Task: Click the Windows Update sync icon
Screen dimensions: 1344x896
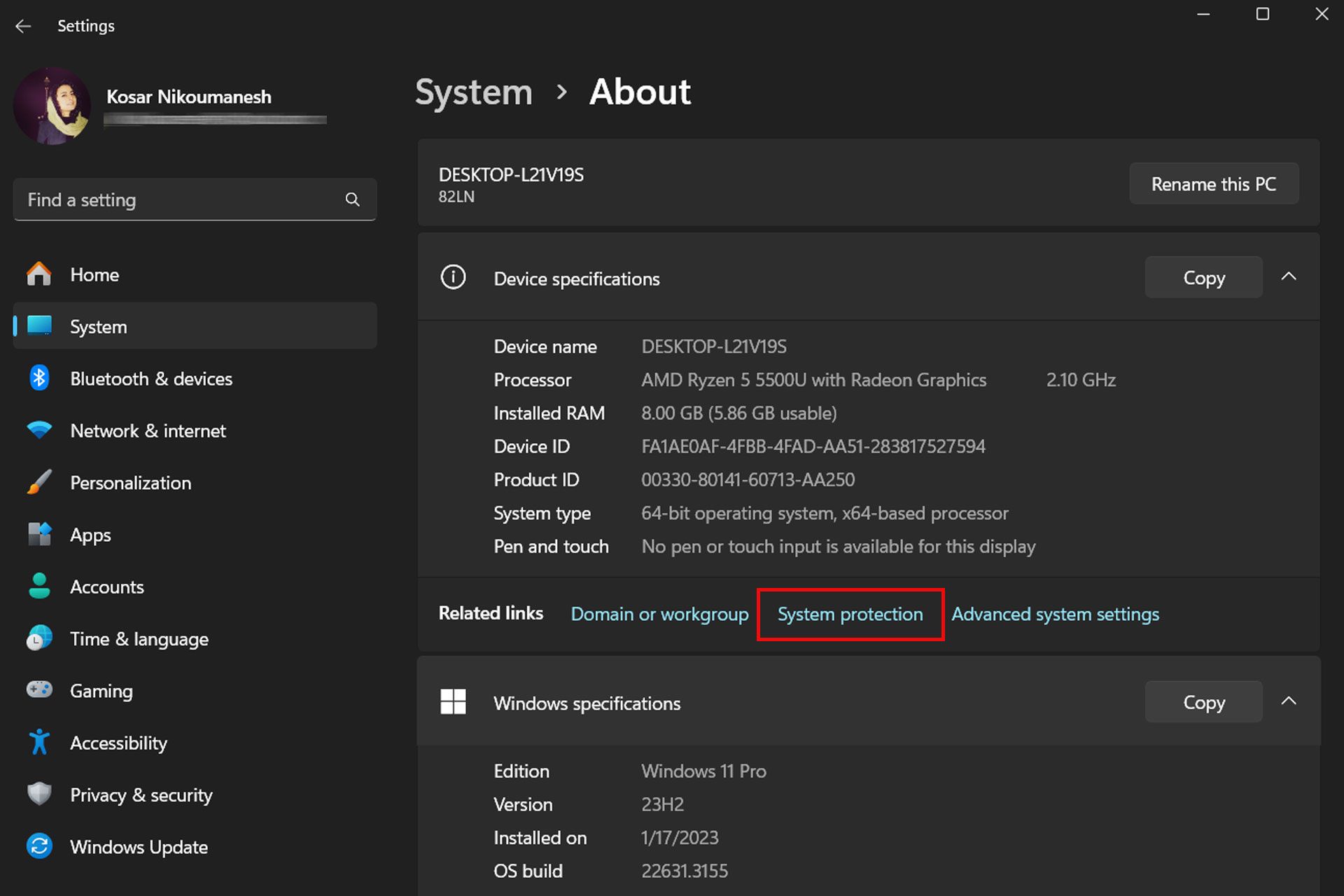Action: point(39,846)
